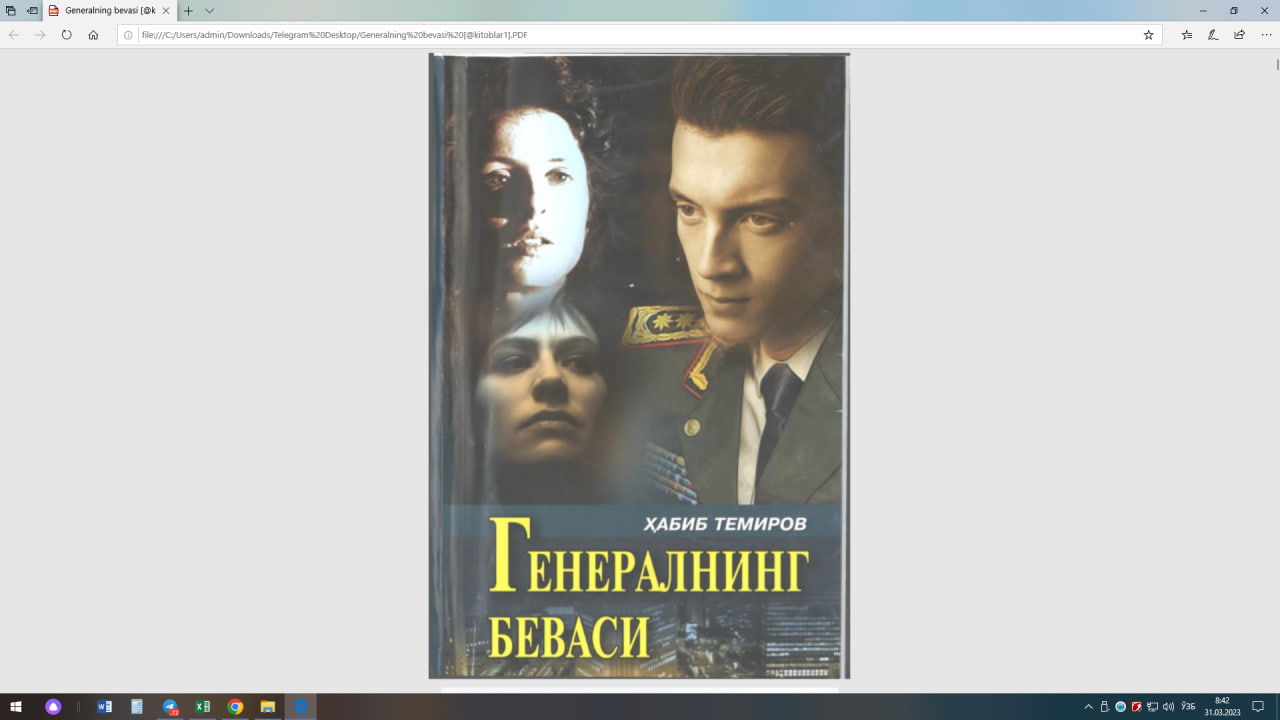1280x720 pixels.
Task: Open the Start menu
Action: click(x=16, y=707)
